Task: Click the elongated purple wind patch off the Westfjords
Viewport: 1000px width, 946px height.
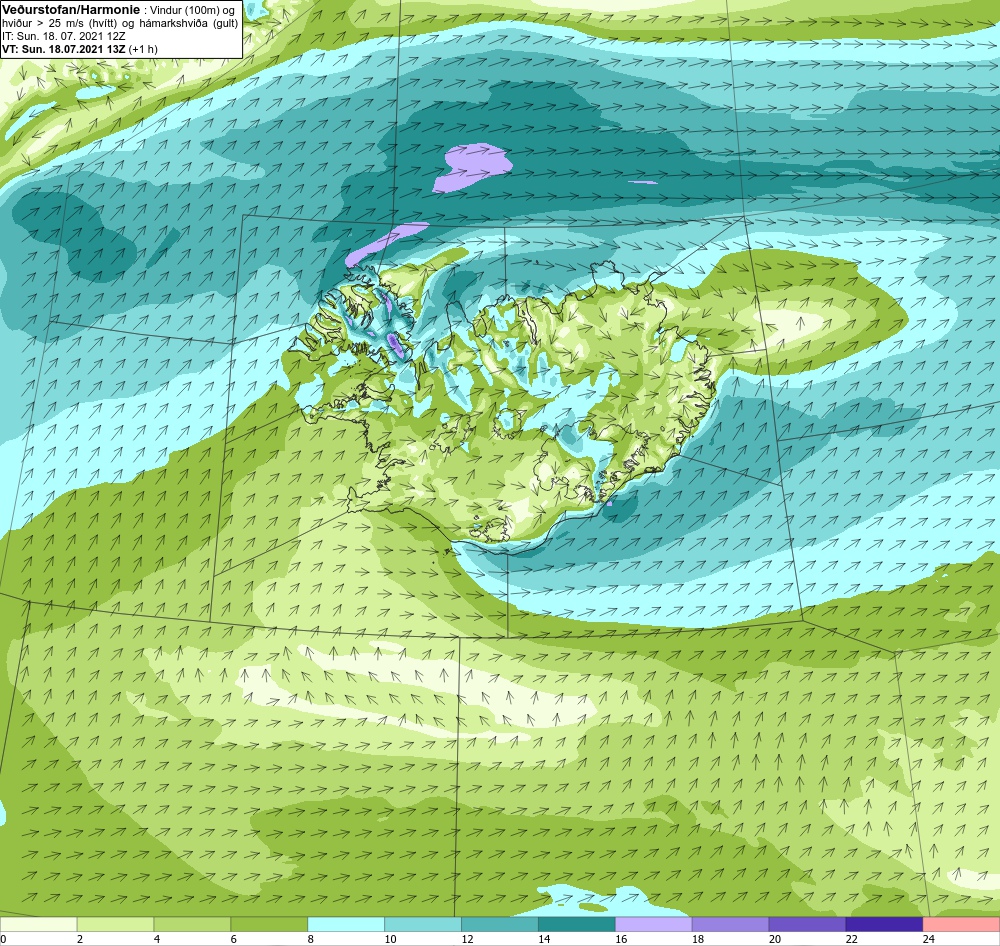Action: point(386,243)
